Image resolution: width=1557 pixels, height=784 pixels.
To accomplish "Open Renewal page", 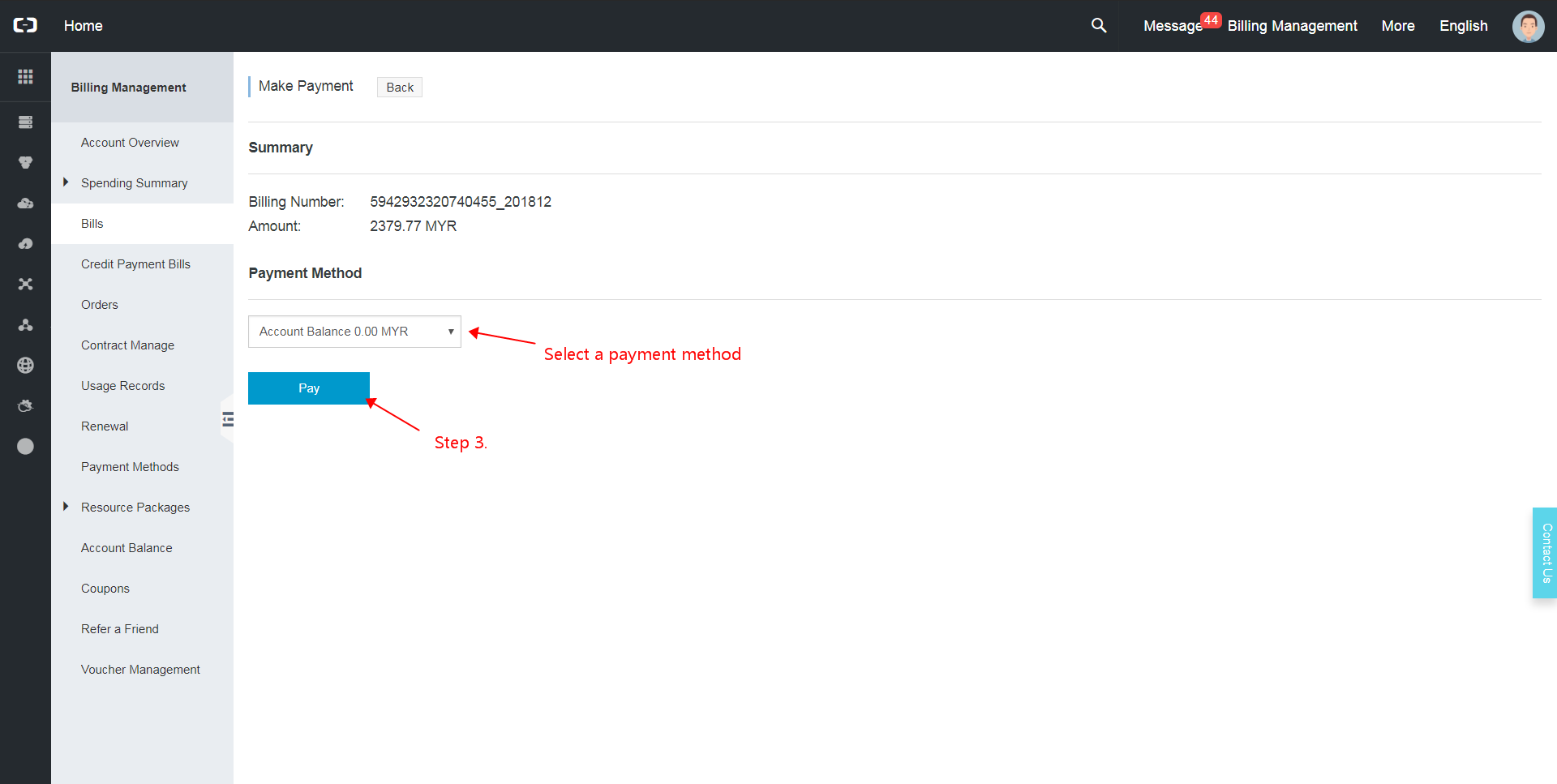I will click(105, 426).
